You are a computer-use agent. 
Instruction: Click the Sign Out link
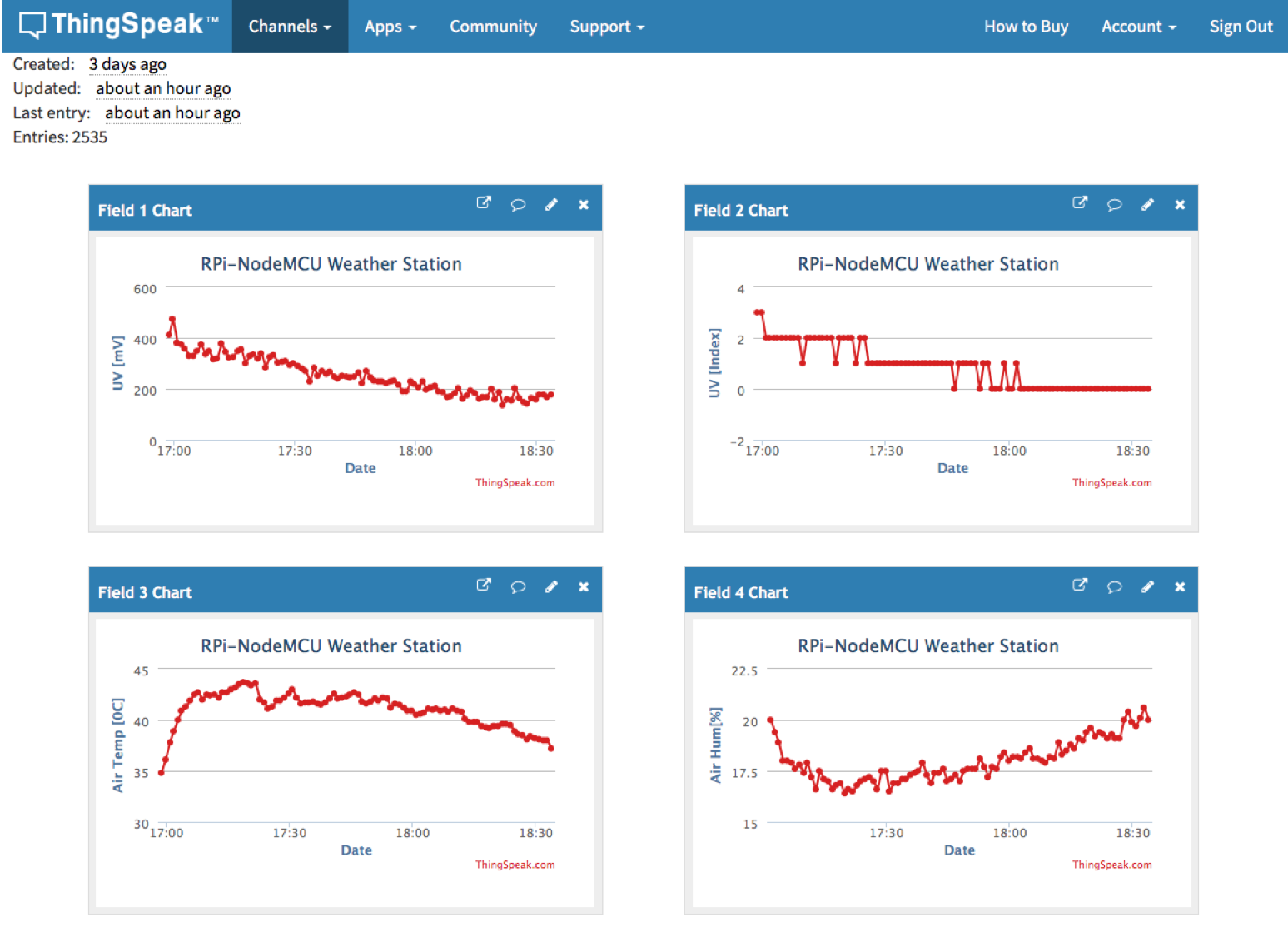(x=1241, y=27)
